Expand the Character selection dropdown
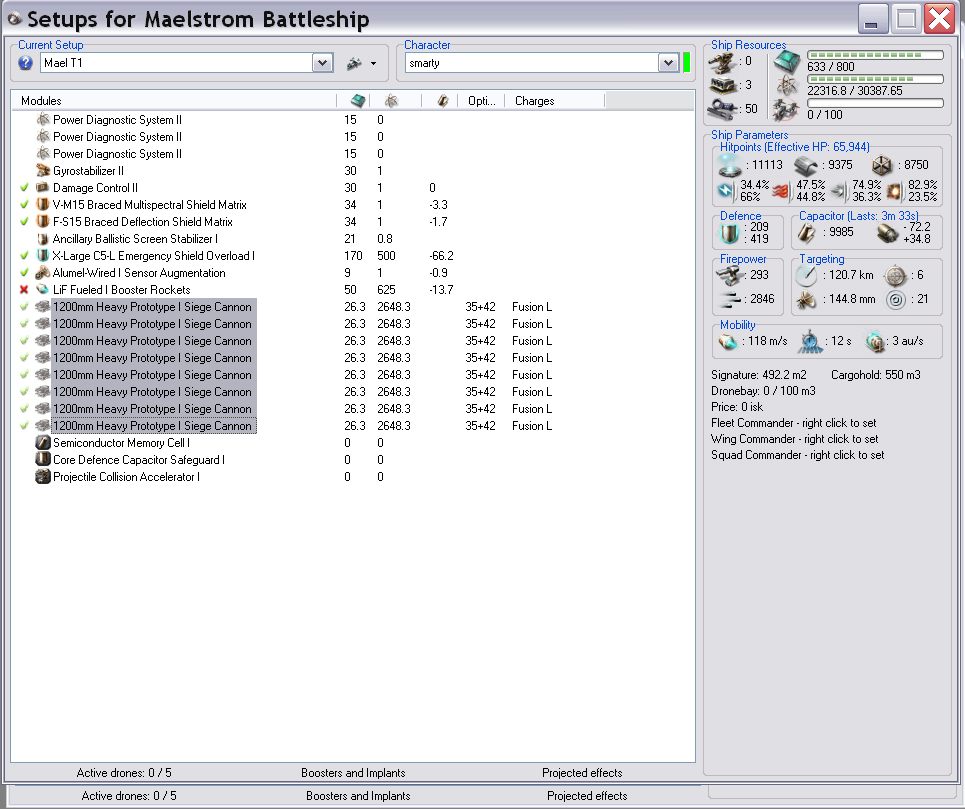Screen dimensions: 965x809 (668, 63)
